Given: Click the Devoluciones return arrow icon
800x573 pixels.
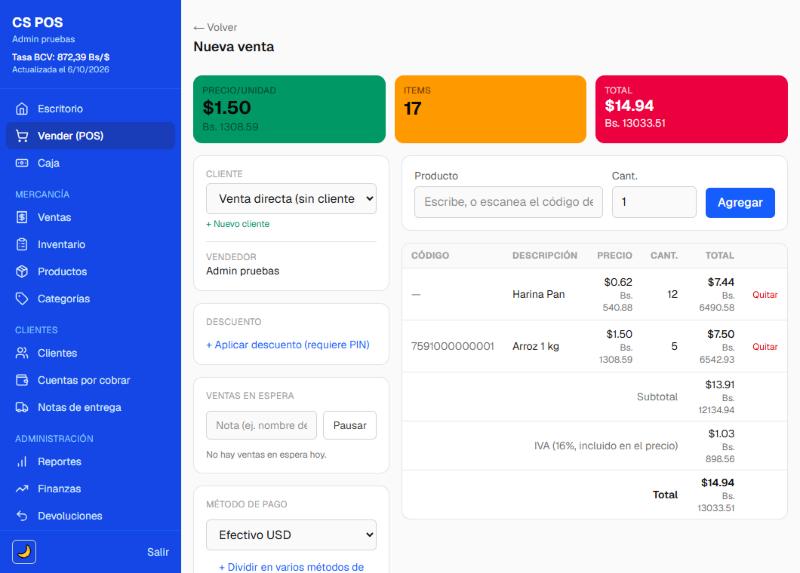Looking at the screenshot, I should pyautogui.click(x=22, y=516).
